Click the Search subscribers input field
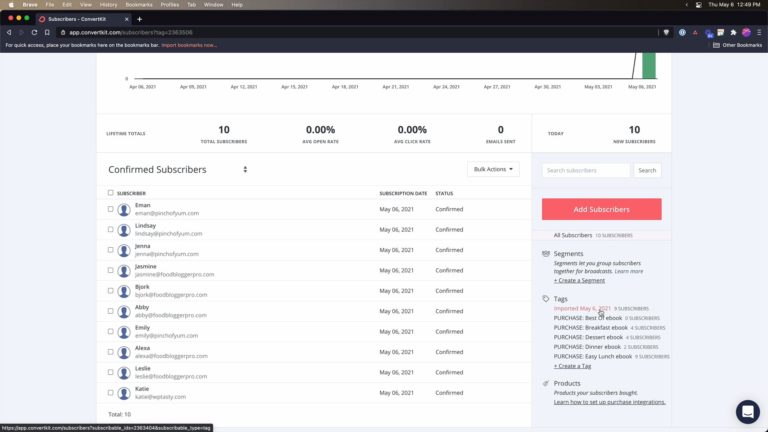This screenshot has width=768, height=432. click(x=586, y=170)
